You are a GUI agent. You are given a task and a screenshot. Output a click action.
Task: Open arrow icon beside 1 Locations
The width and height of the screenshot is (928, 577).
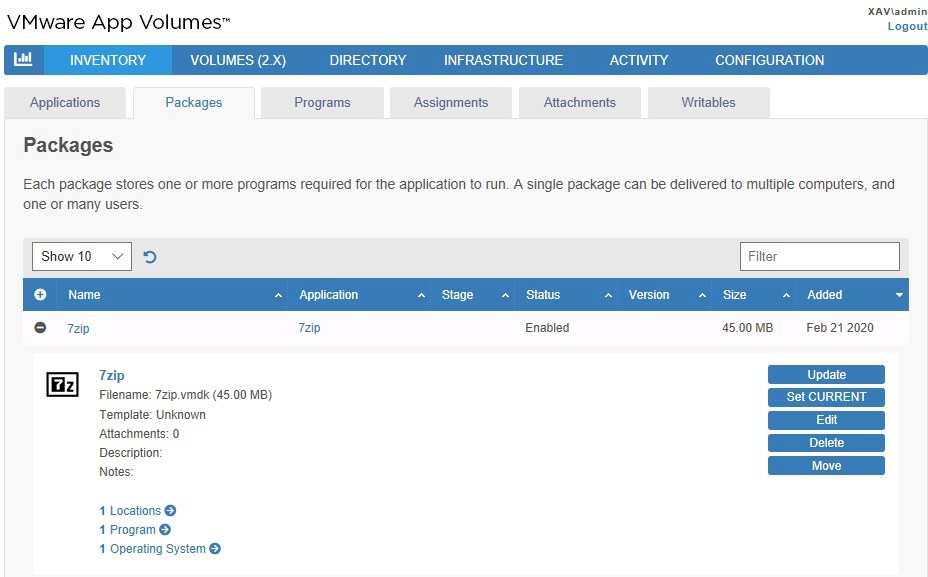click(x=170, y=510)
